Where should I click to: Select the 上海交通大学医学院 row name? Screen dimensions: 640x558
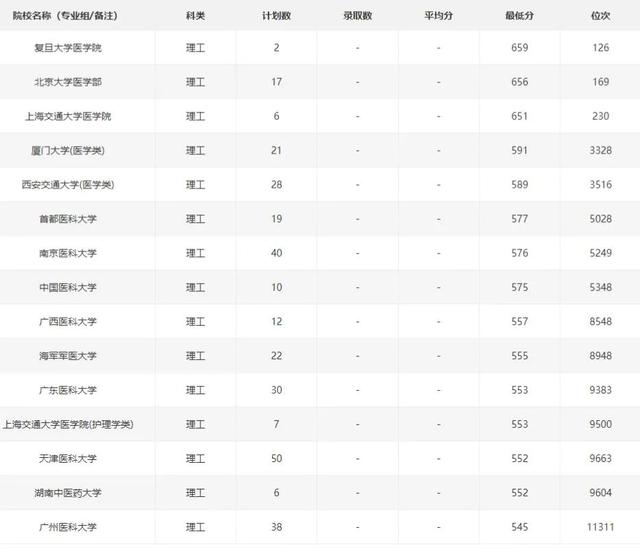(68, 116)
